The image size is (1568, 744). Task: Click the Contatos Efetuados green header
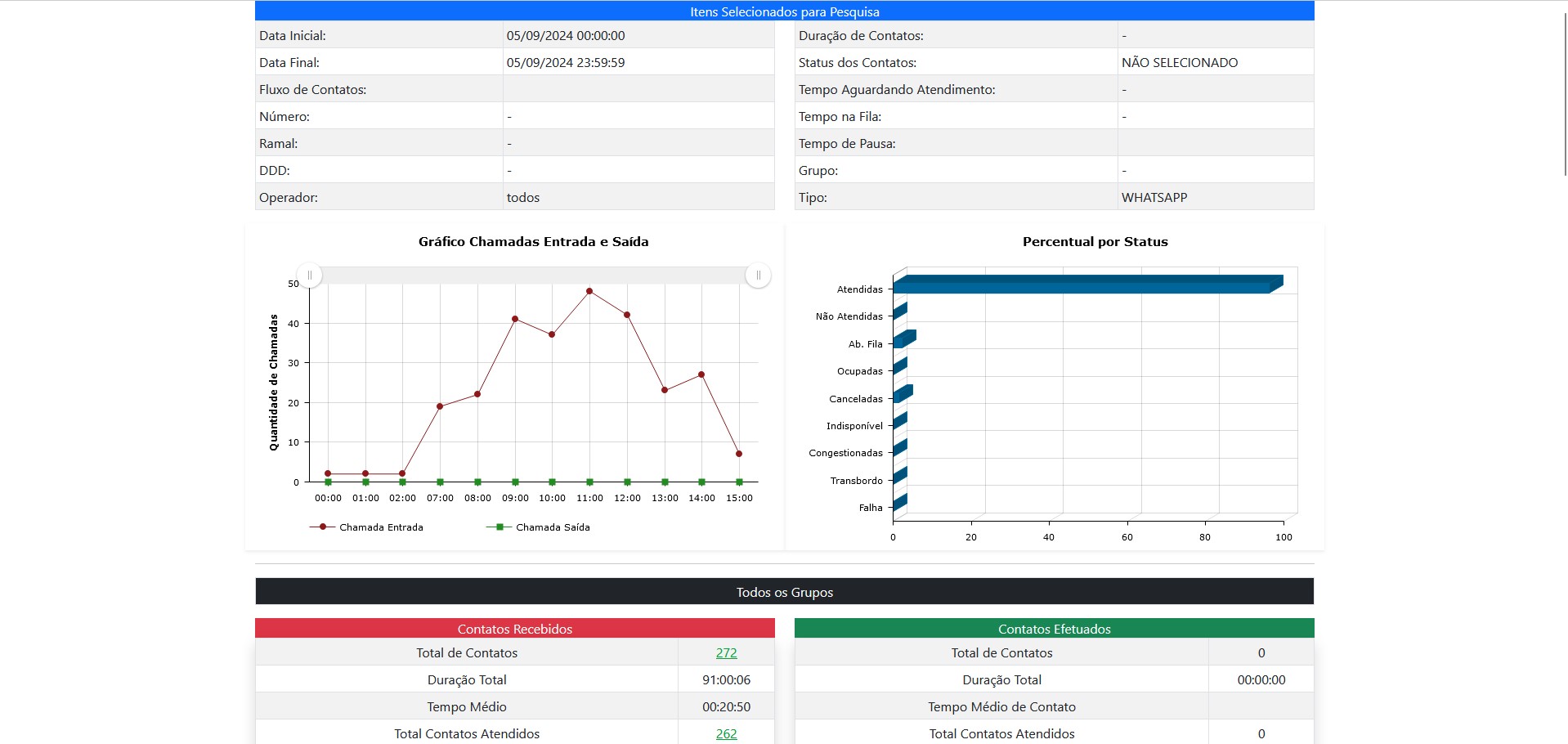tap(1054, 629)
